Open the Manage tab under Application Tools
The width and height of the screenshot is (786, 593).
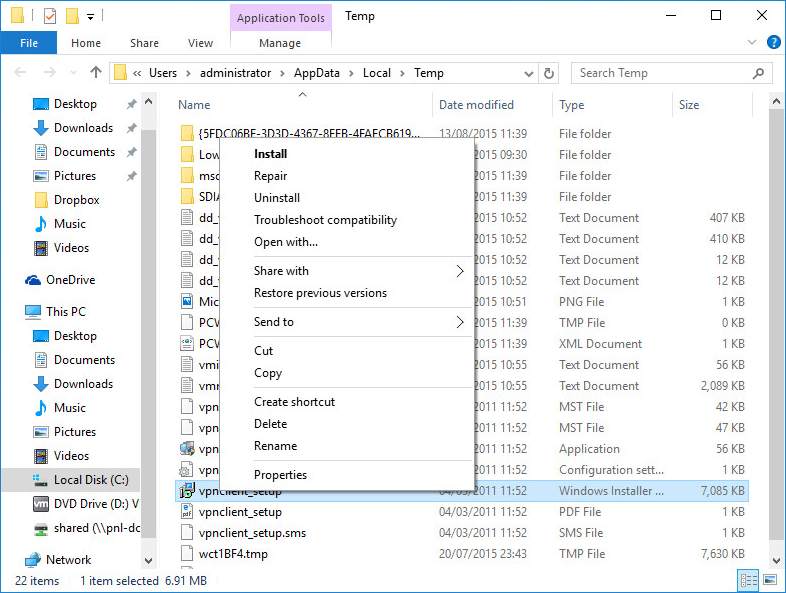pyautogui.click(x=280, y=43)
